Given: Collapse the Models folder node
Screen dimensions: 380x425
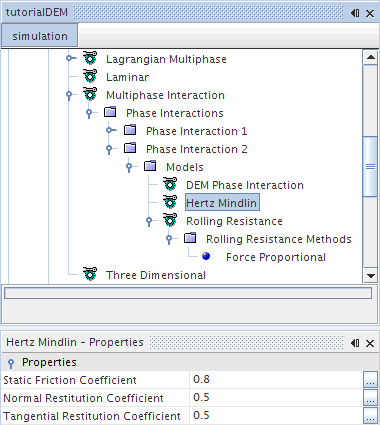Looking at the screenshot, I should (x=129, y=167).
